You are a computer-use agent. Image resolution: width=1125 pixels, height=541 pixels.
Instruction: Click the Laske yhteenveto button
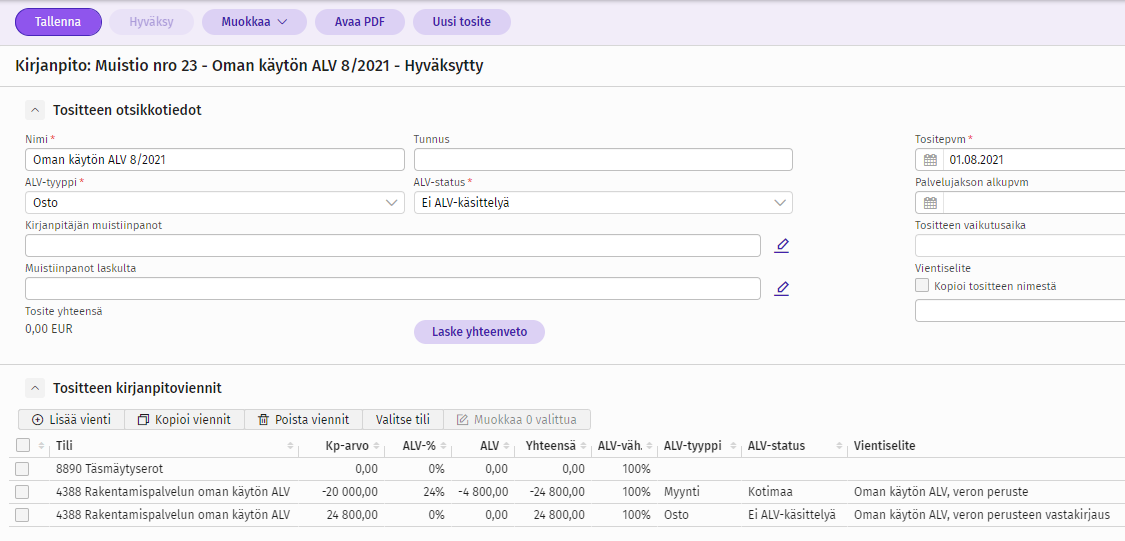coord(479,332)
